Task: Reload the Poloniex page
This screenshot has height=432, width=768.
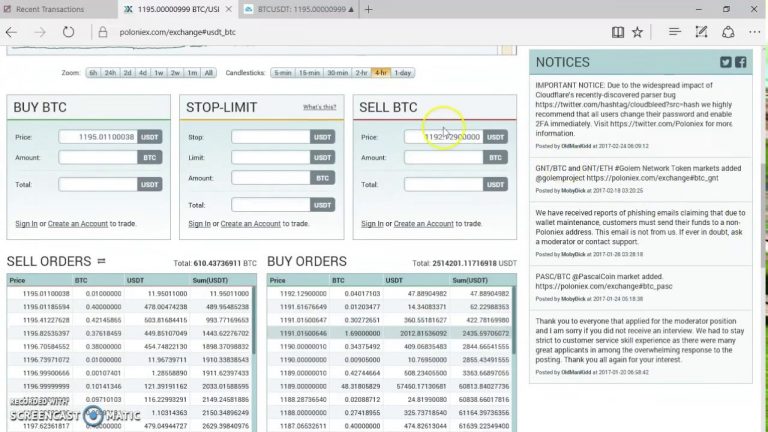Action: 69,32
